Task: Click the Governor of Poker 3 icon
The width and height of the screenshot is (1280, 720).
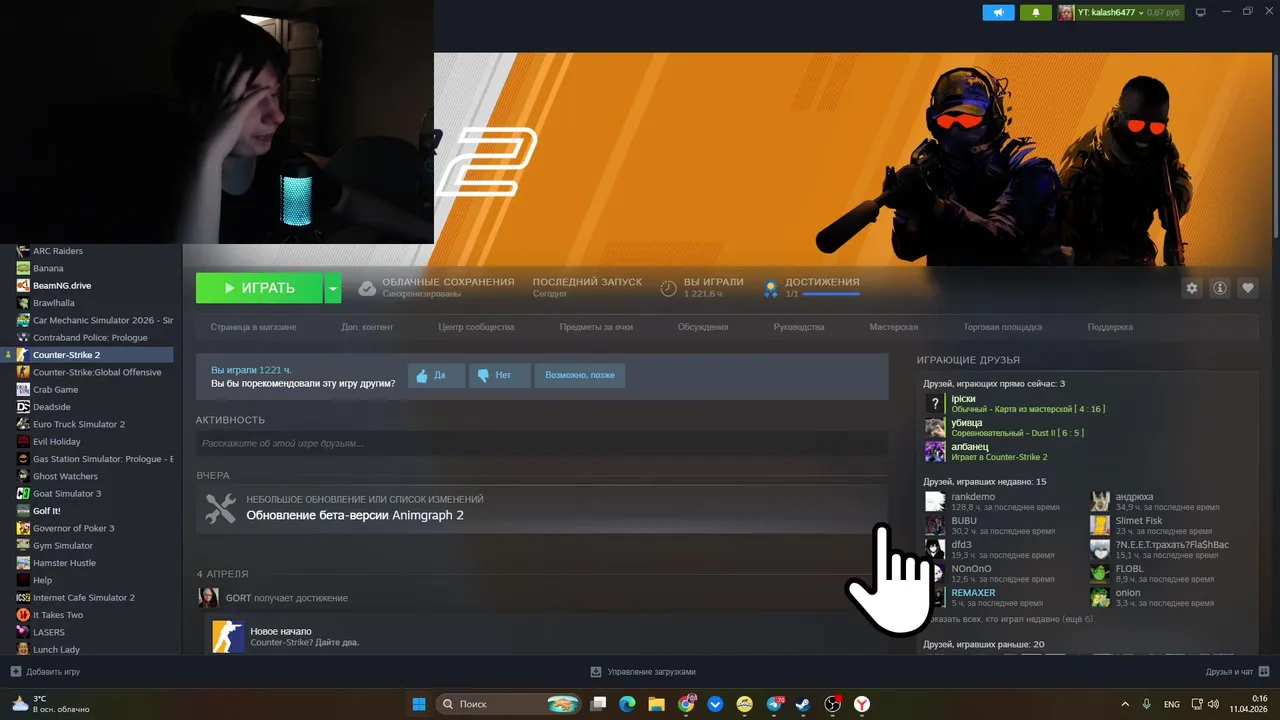Action: (x=23, y=528)
